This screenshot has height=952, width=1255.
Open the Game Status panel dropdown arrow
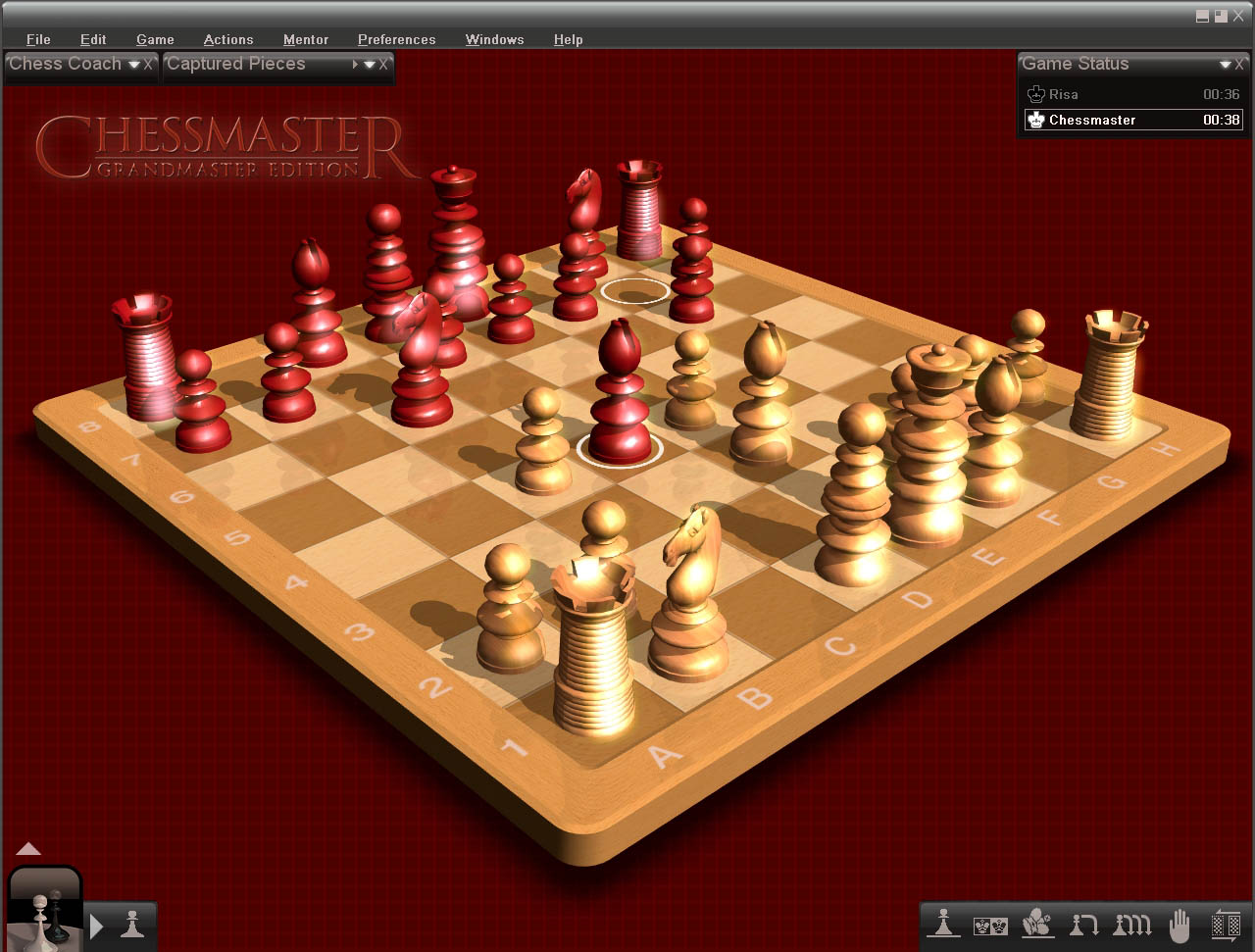pyautogui.click(x=1225, y=65)
